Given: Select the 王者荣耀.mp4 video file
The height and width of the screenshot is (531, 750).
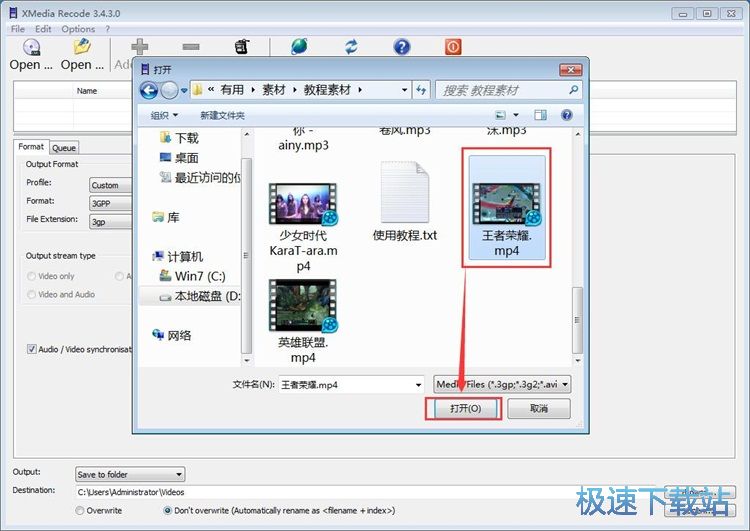Looking at the screenshot, I should (507, 208).
